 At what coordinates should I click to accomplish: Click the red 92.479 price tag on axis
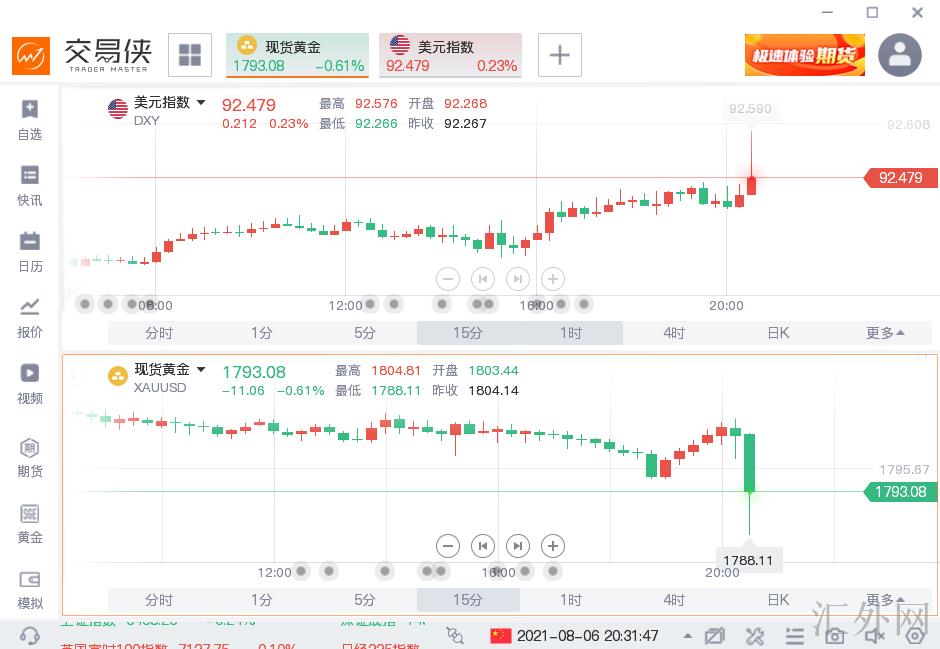[900, 177]
